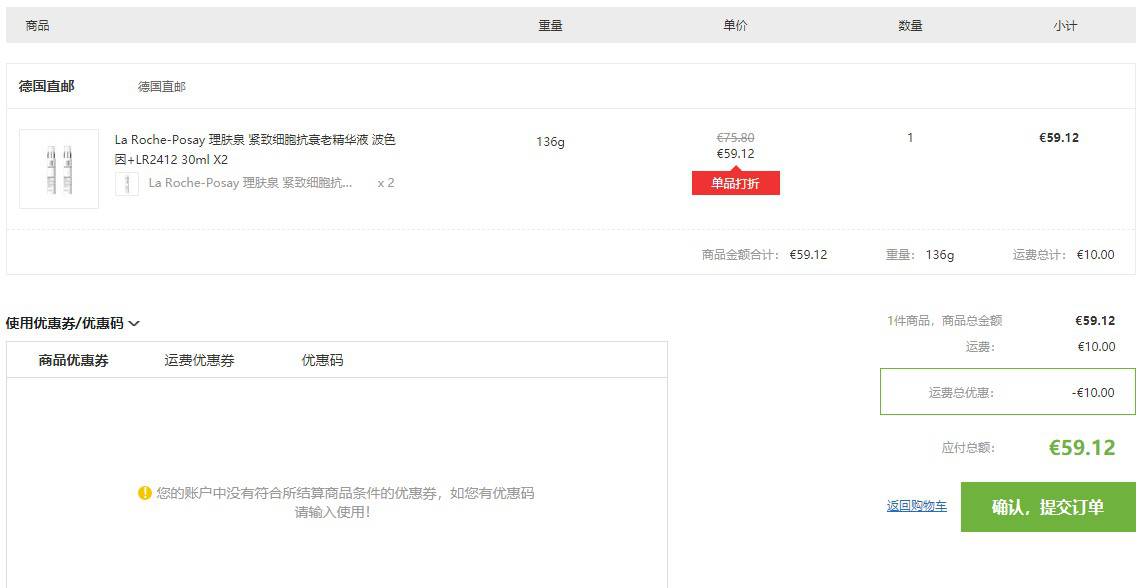Select the 优惠码 tab
Viewport: 1140px width, 588px height.
[x=322, y=361]
